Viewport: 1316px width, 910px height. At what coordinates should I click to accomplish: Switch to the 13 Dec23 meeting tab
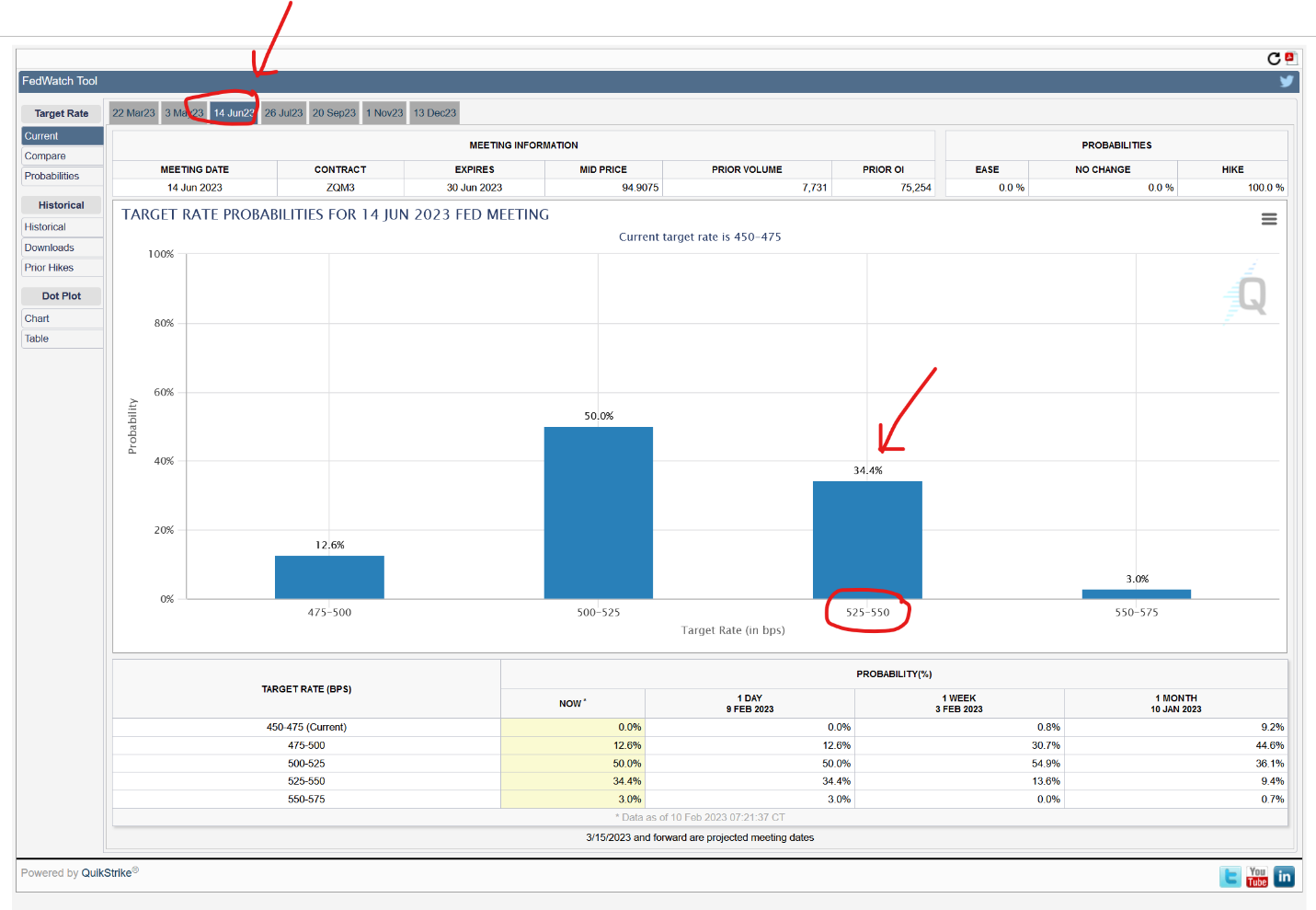tap(434, 113)
